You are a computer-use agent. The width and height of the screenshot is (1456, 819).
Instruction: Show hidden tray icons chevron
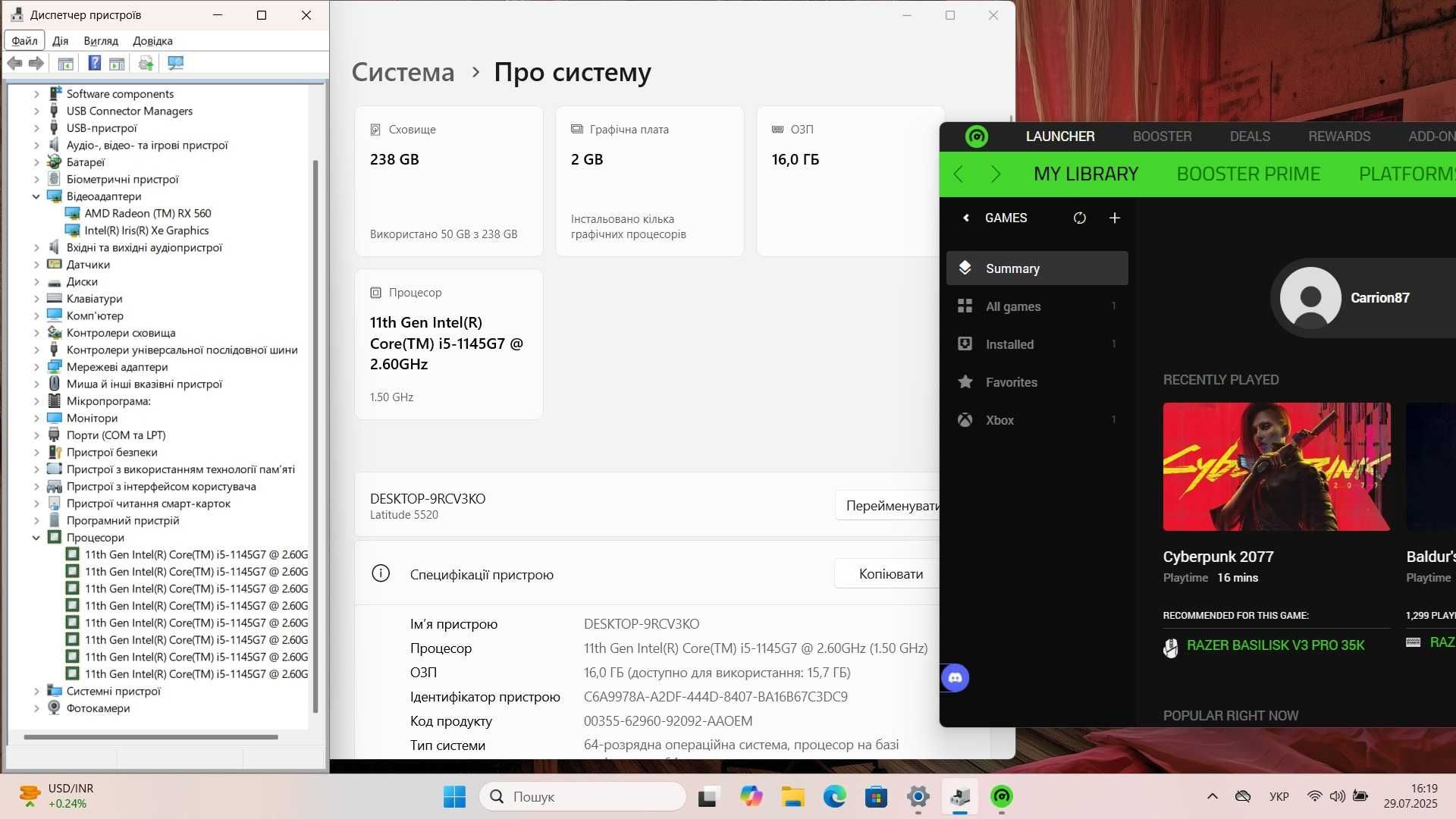pos(1212,796)
